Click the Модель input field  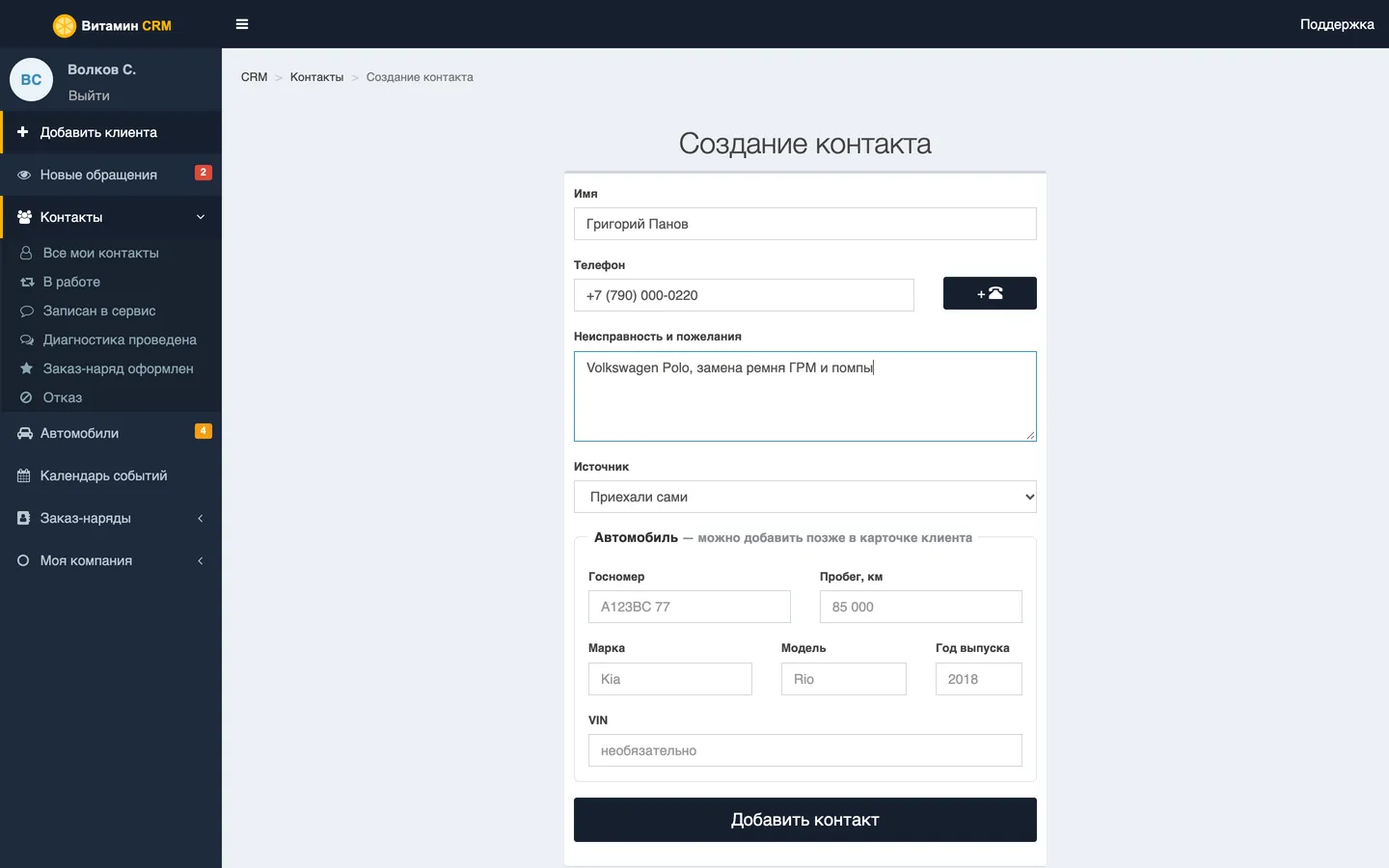click(844, 679)
